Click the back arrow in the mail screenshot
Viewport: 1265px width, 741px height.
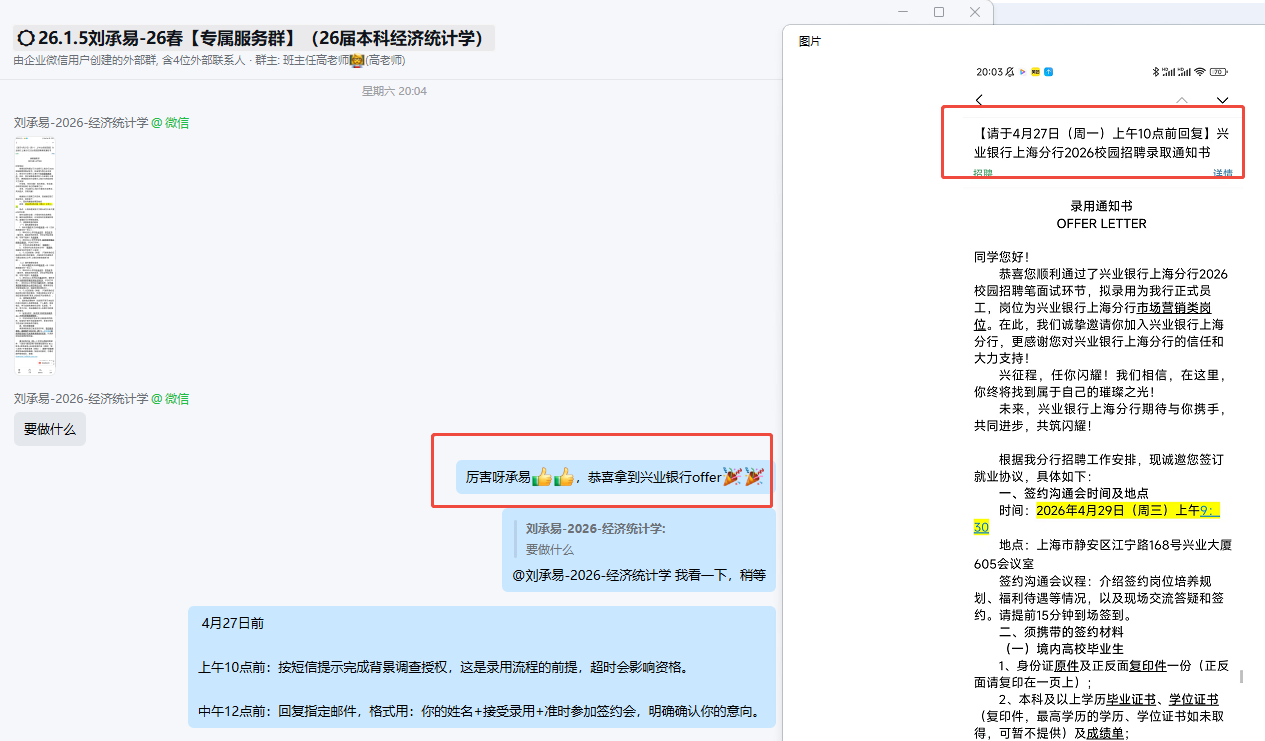coord(979,99)
